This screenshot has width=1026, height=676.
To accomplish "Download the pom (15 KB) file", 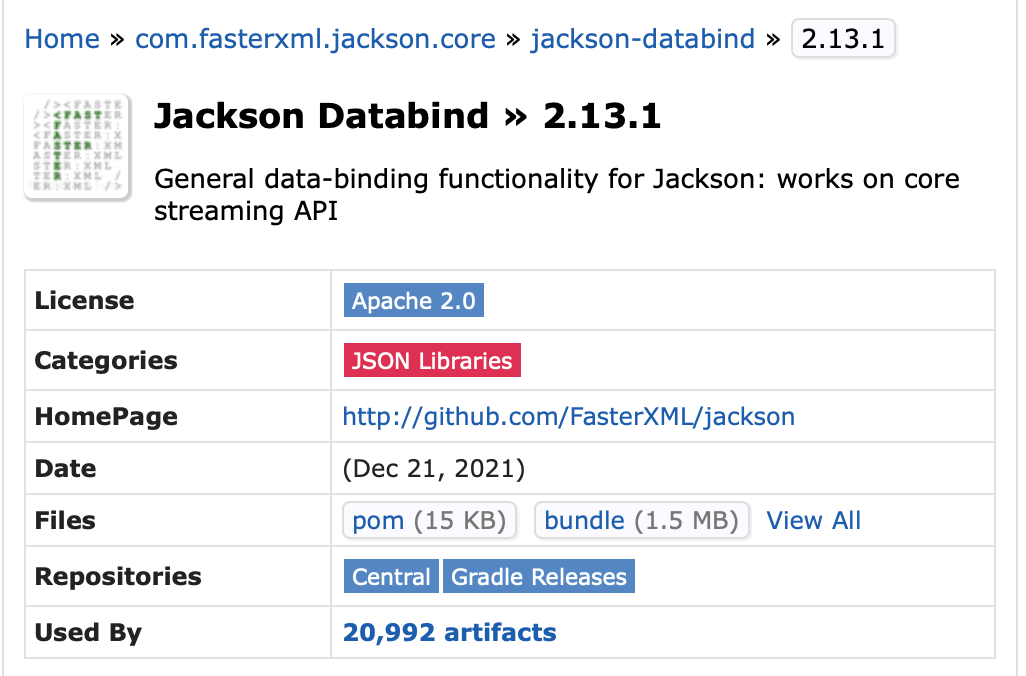I will click(x=429, y=520).
